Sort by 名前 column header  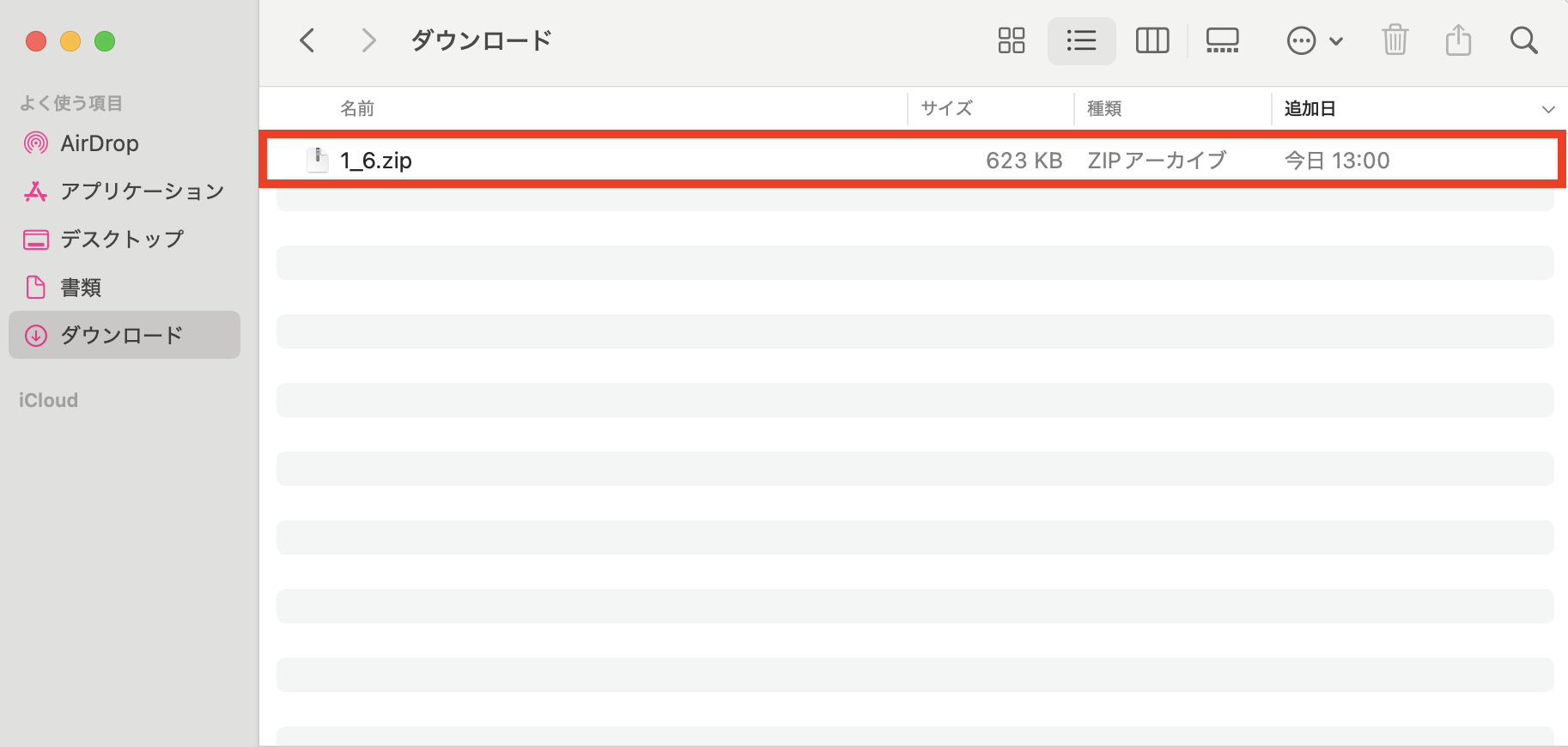(x=357, y=109)
